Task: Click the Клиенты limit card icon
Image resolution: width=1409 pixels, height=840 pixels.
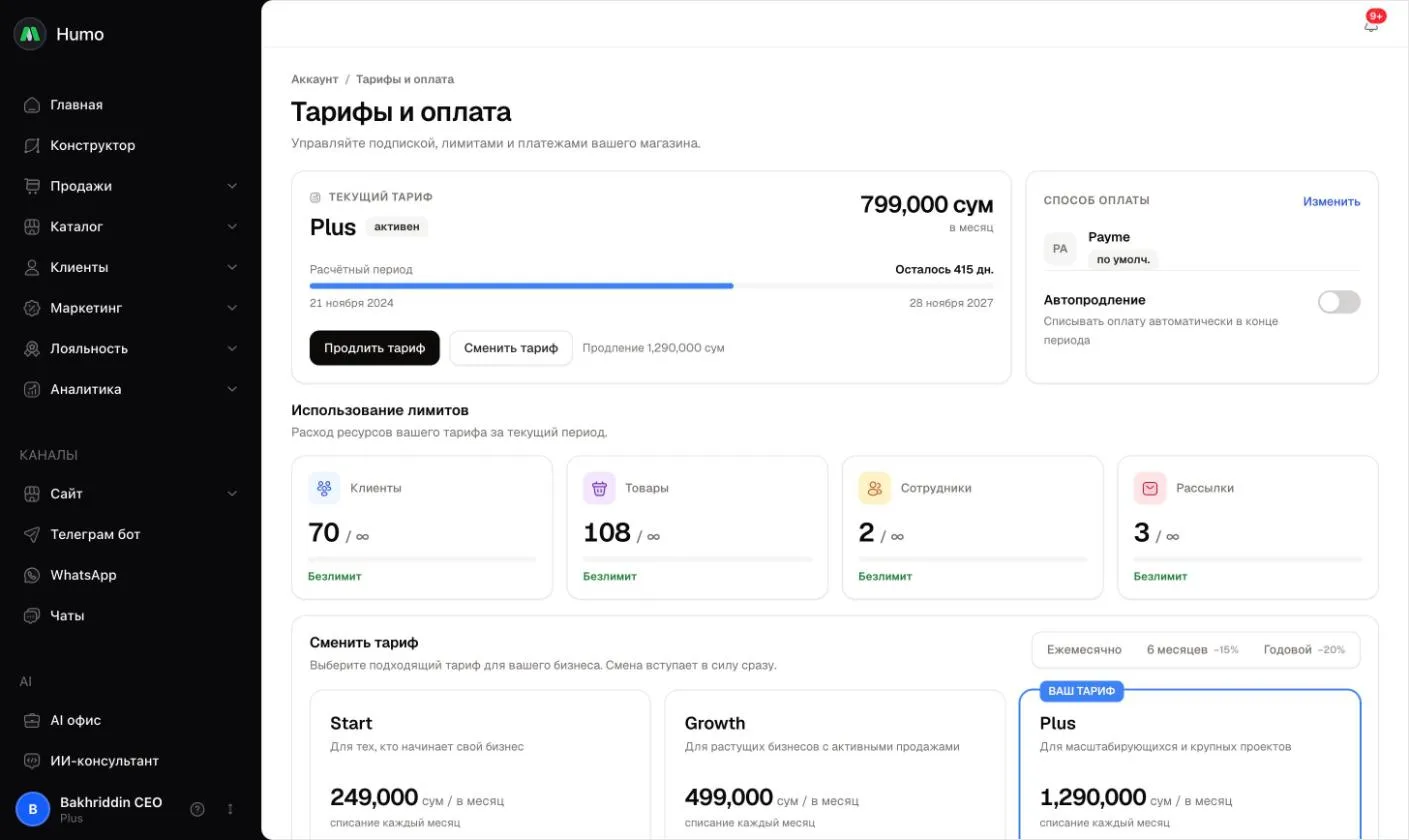Action: coord(324,488)
